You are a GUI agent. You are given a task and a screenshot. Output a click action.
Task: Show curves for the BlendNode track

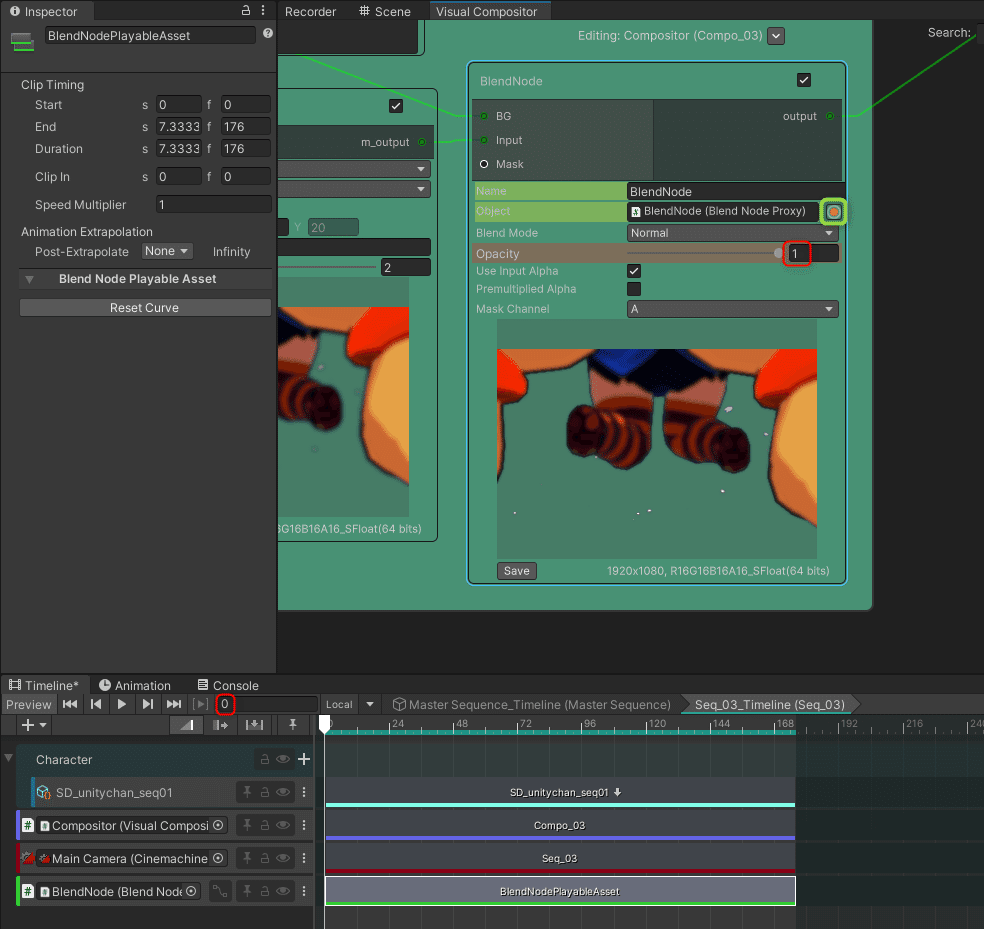tap(220, 891)
